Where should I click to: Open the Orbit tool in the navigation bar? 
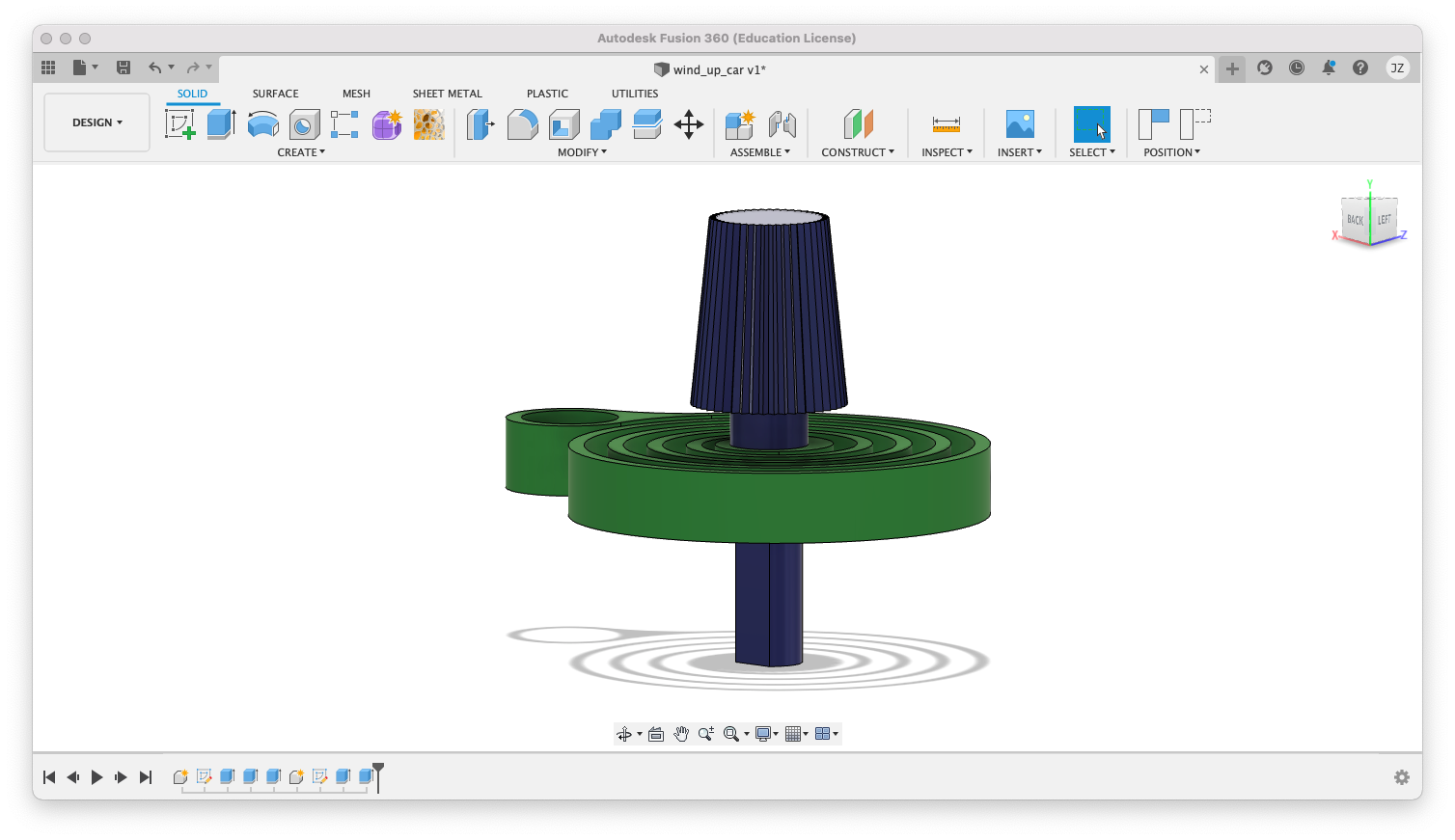624,734
